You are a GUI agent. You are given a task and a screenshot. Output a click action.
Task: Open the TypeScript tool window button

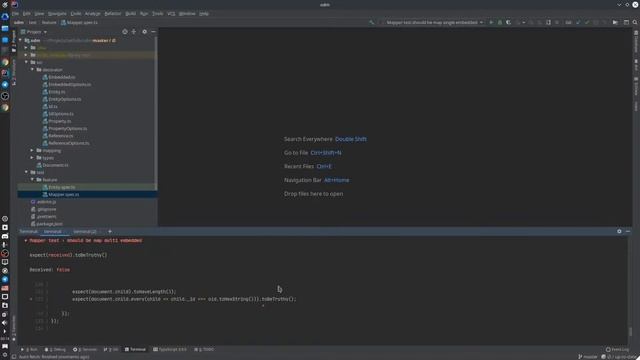click(170, 349)
